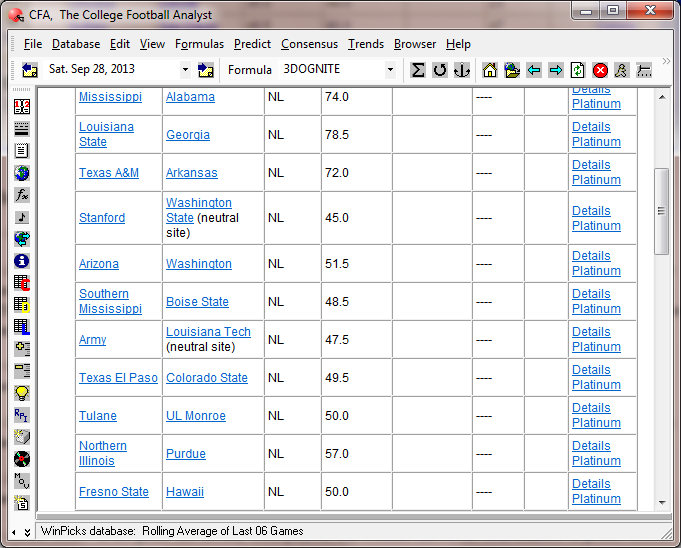Click the MOV sidebar icon
This screenshot has height=548, width=681.
point(22,481)
